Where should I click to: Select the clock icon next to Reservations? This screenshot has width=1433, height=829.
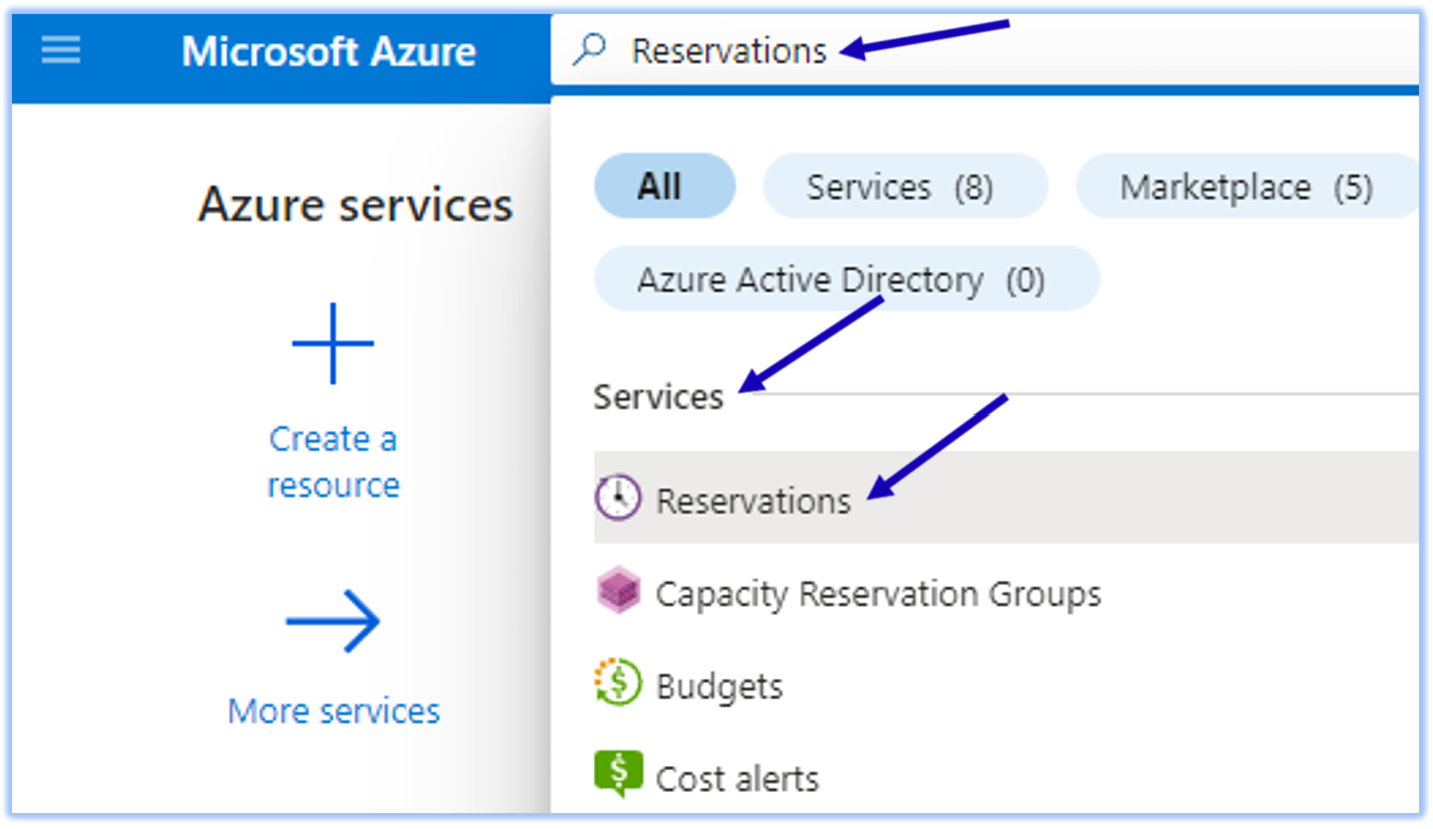click(x=618, y=497)
